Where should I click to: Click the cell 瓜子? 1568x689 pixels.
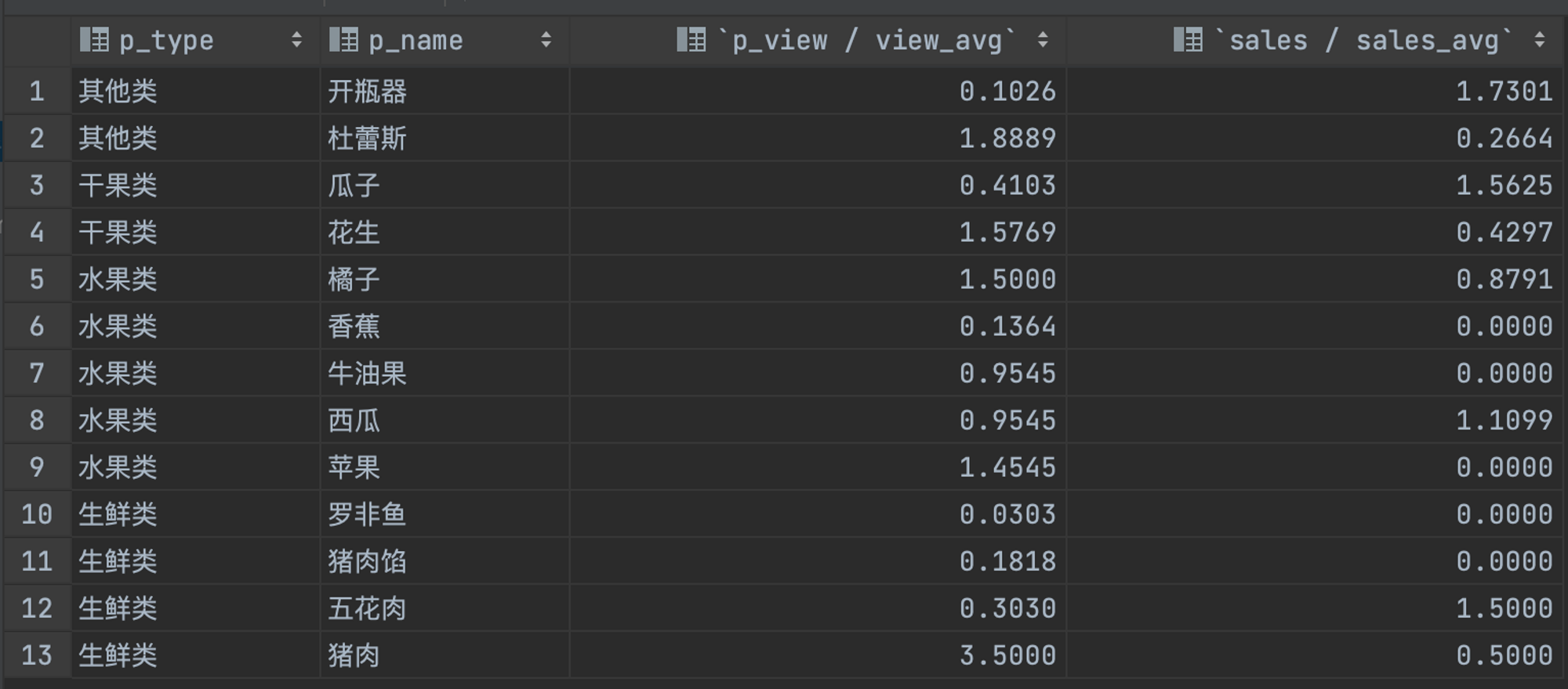(x=445, y=186)
